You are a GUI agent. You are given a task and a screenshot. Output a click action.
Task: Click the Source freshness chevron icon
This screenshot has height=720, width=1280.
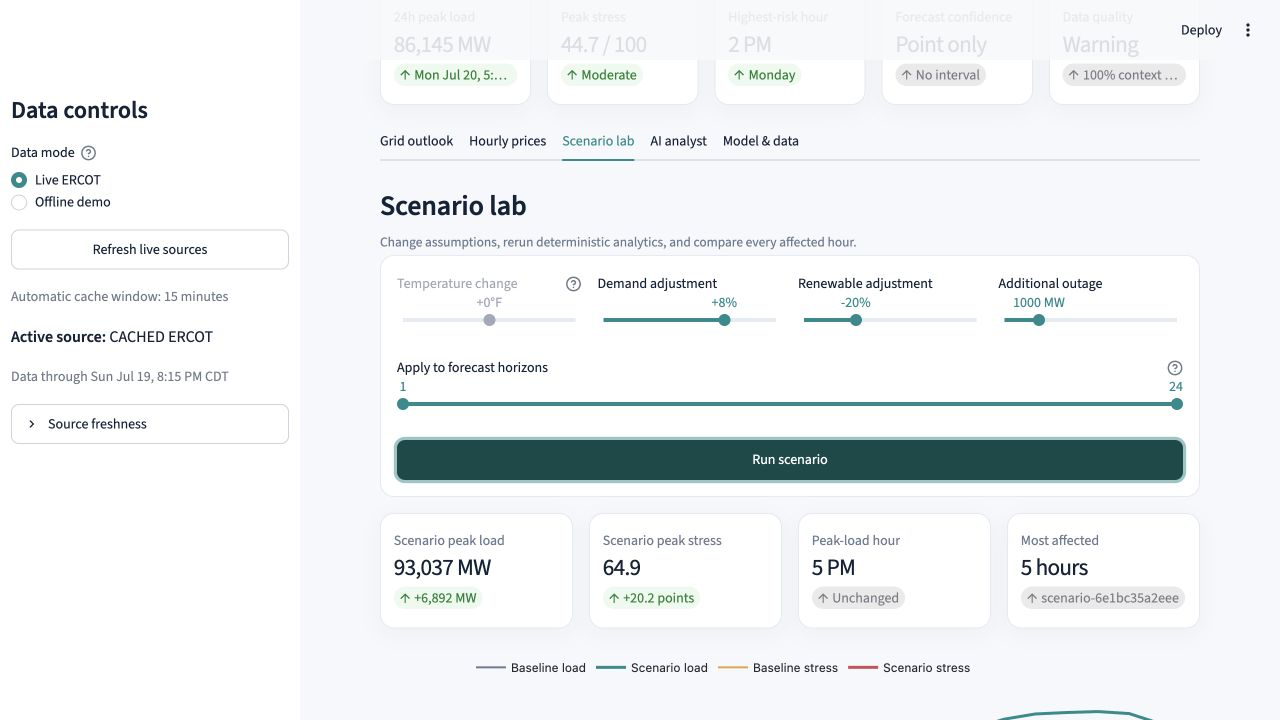[x=32, y=424]
